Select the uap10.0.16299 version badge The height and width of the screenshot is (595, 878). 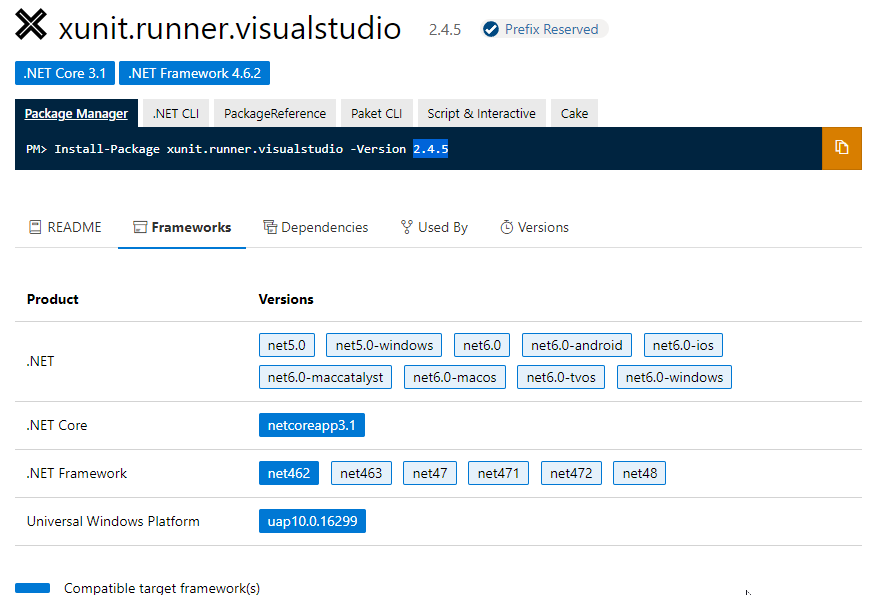tap(312, 520)
